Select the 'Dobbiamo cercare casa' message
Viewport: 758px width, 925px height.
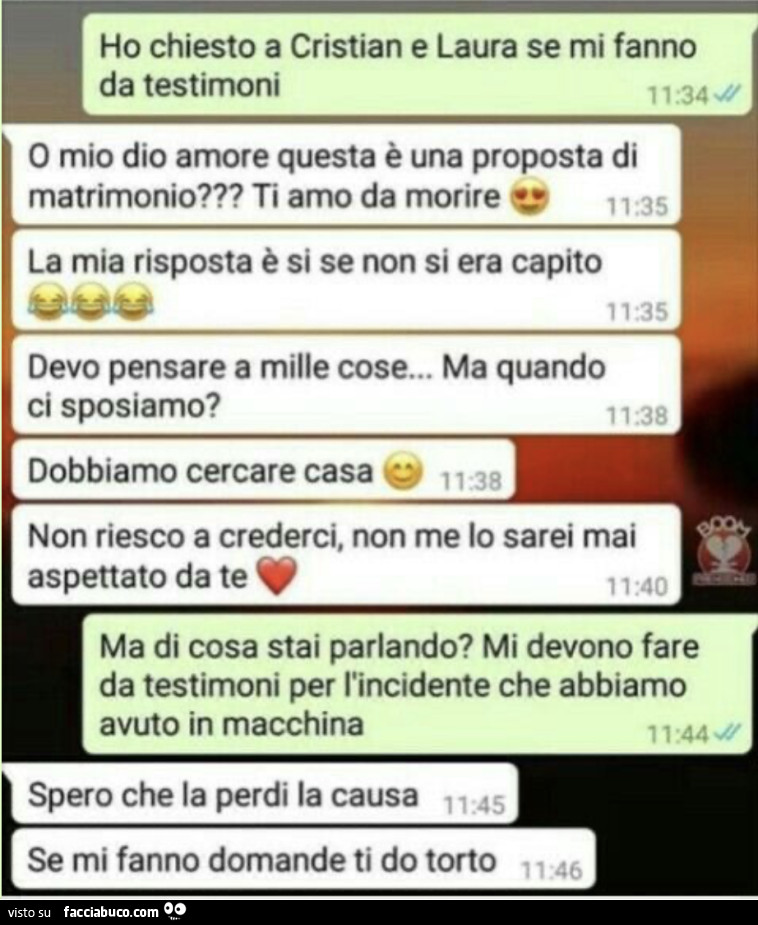[x=263, y=470]
